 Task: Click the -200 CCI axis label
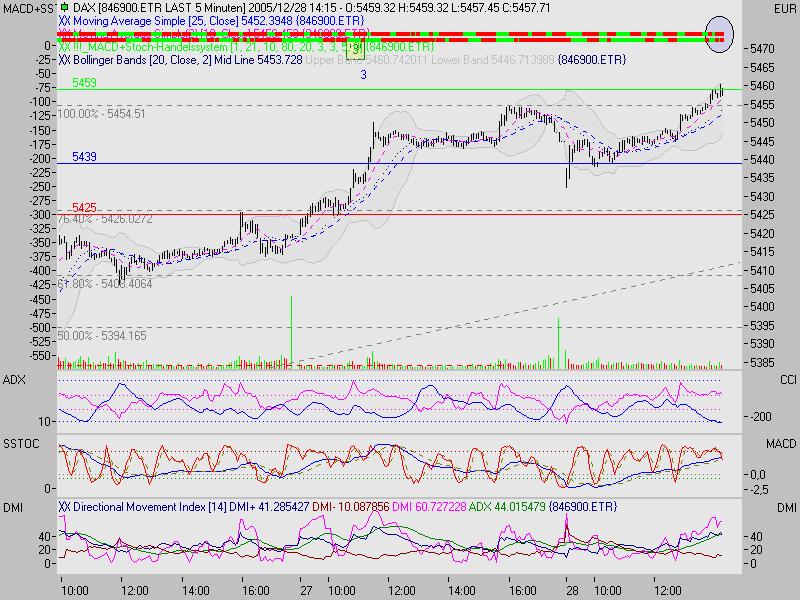[x=761, y=417]
